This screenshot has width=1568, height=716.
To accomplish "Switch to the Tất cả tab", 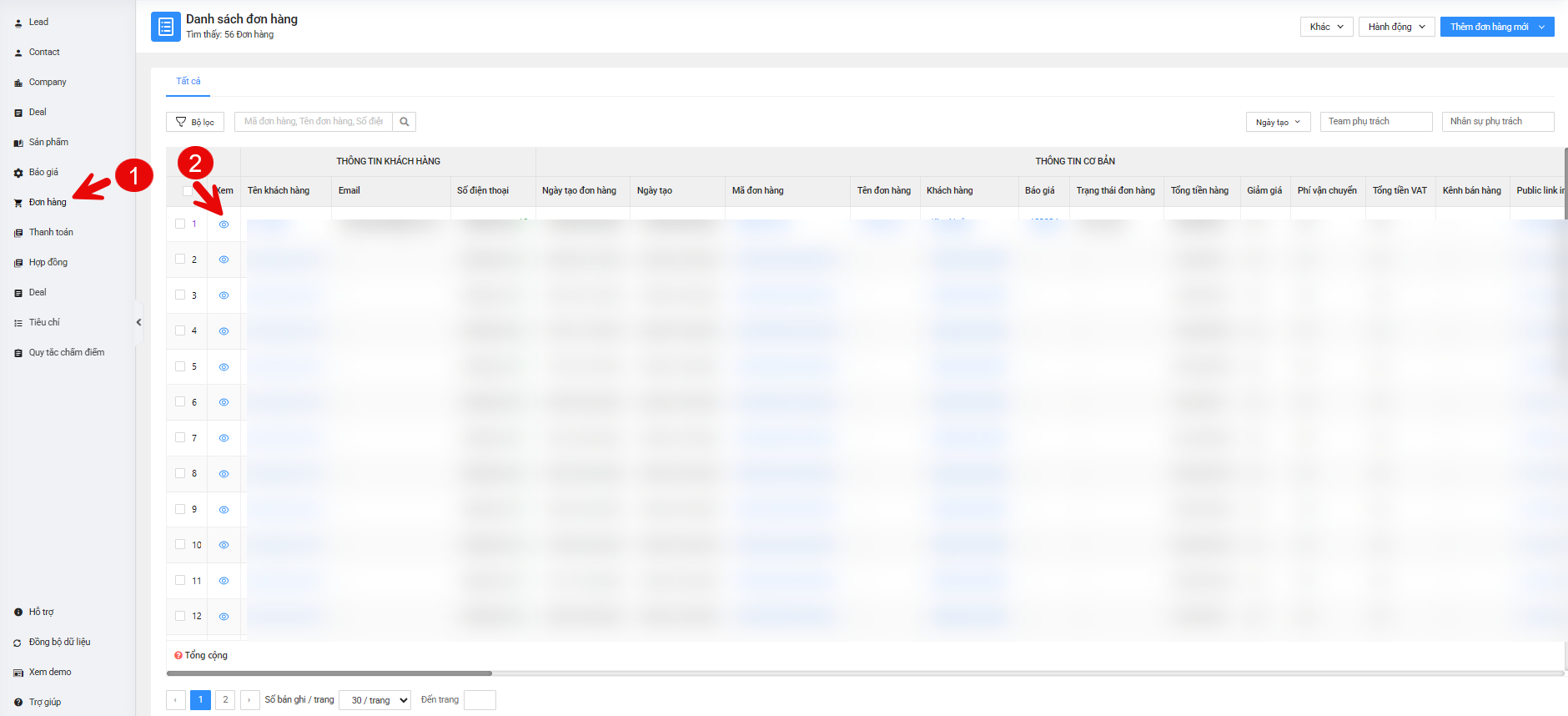I will [x=188, y=81].
